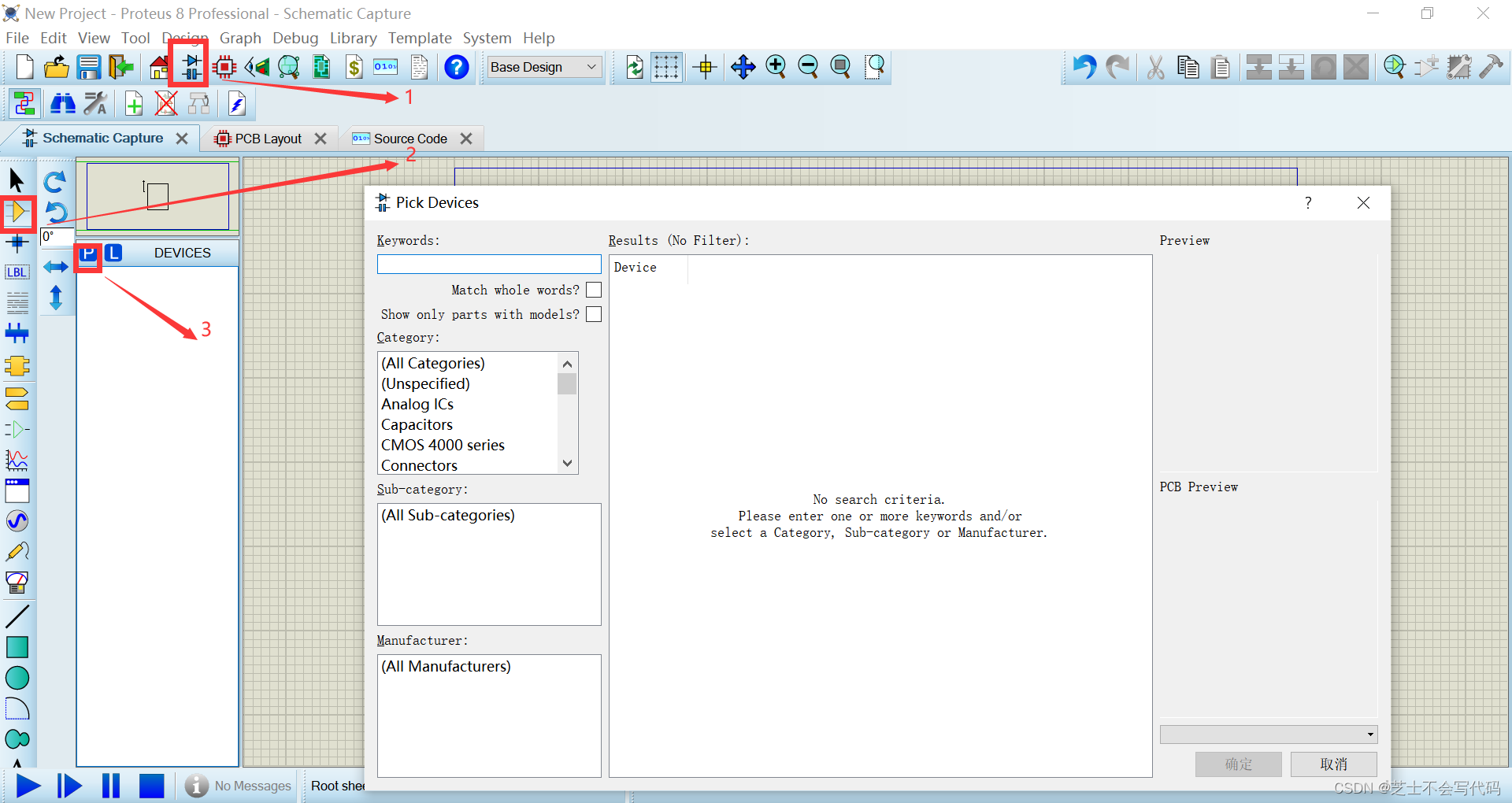Click the Keywords input field
The width and height of the screenshot is (1512, 803).
pyautogui.click(x=489, y=265)
